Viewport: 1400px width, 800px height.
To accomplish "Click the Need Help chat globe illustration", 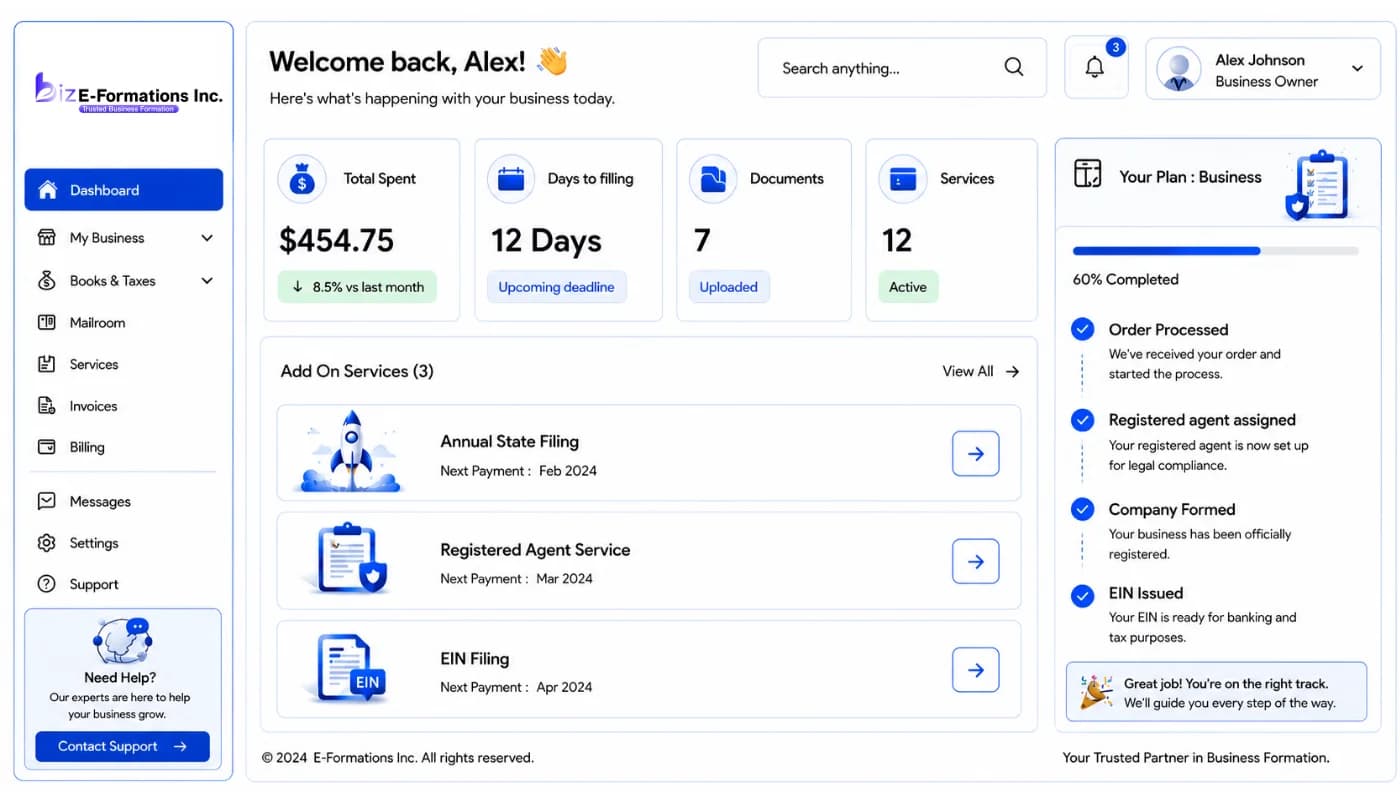I will 122,641.
